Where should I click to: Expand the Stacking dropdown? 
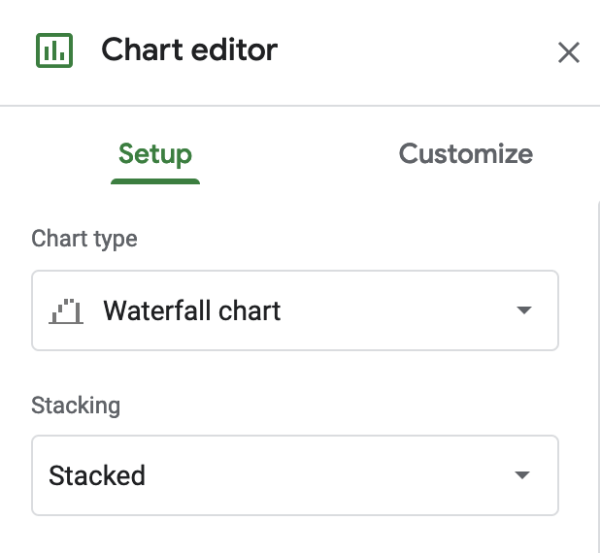pyautogui.click(x=294, y=475)
